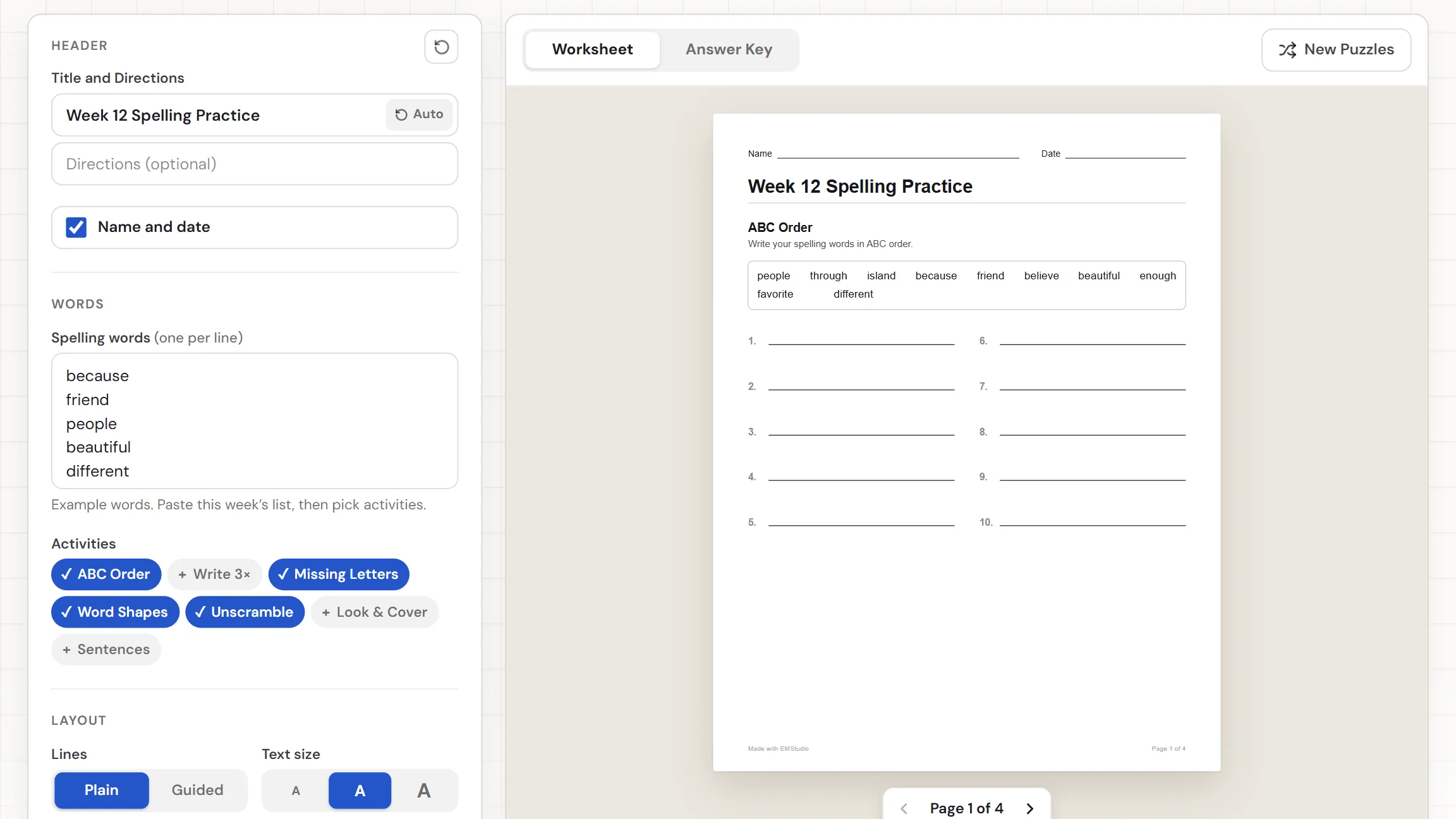The image size is (1456, 819).
Task: Add the Sentences activity
Action: [x=106, y=650]
